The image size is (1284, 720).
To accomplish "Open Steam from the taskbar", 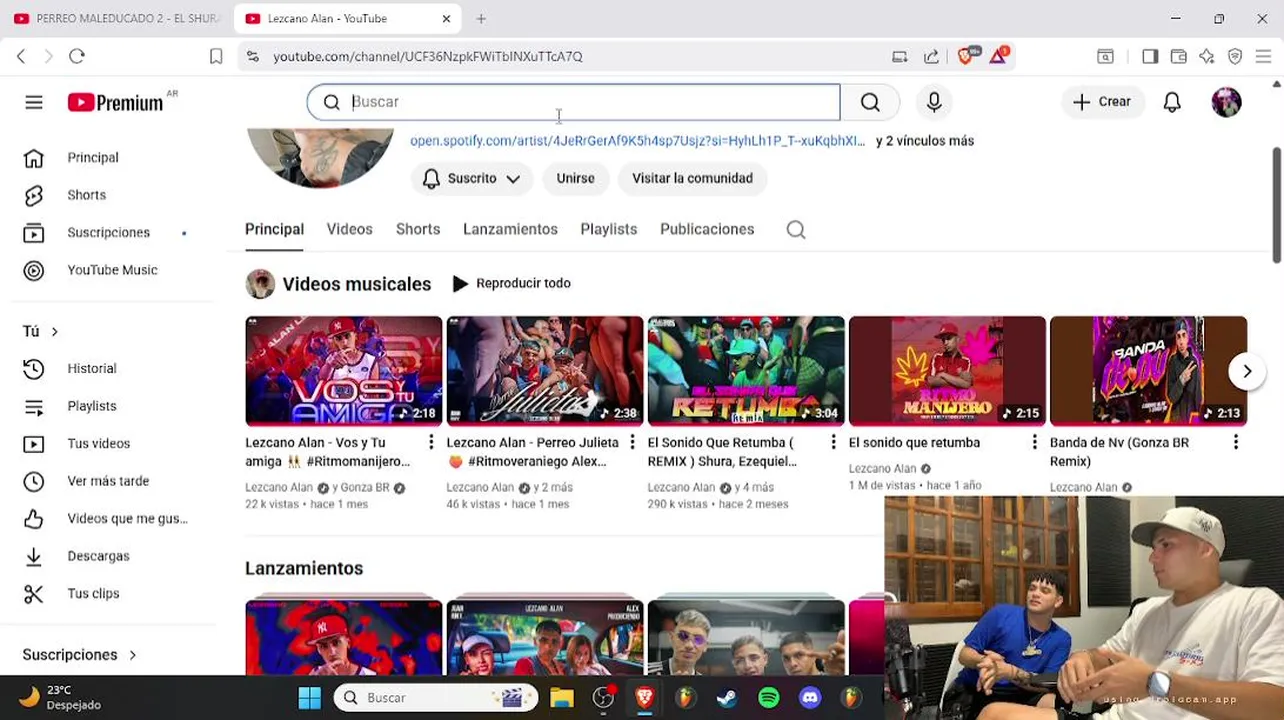I will click(x=727, y=698).
